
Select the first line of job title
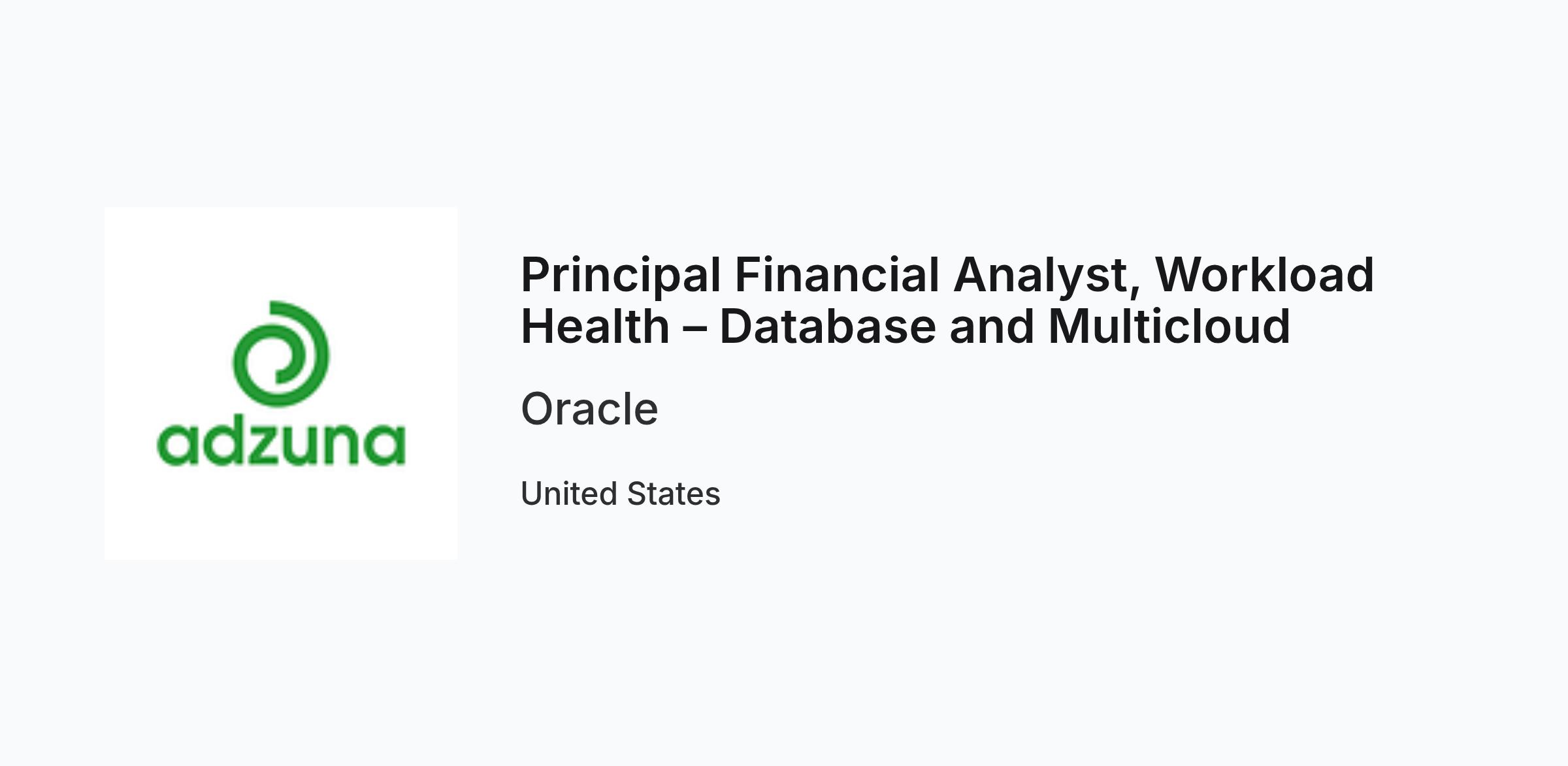tap(947, 276)
